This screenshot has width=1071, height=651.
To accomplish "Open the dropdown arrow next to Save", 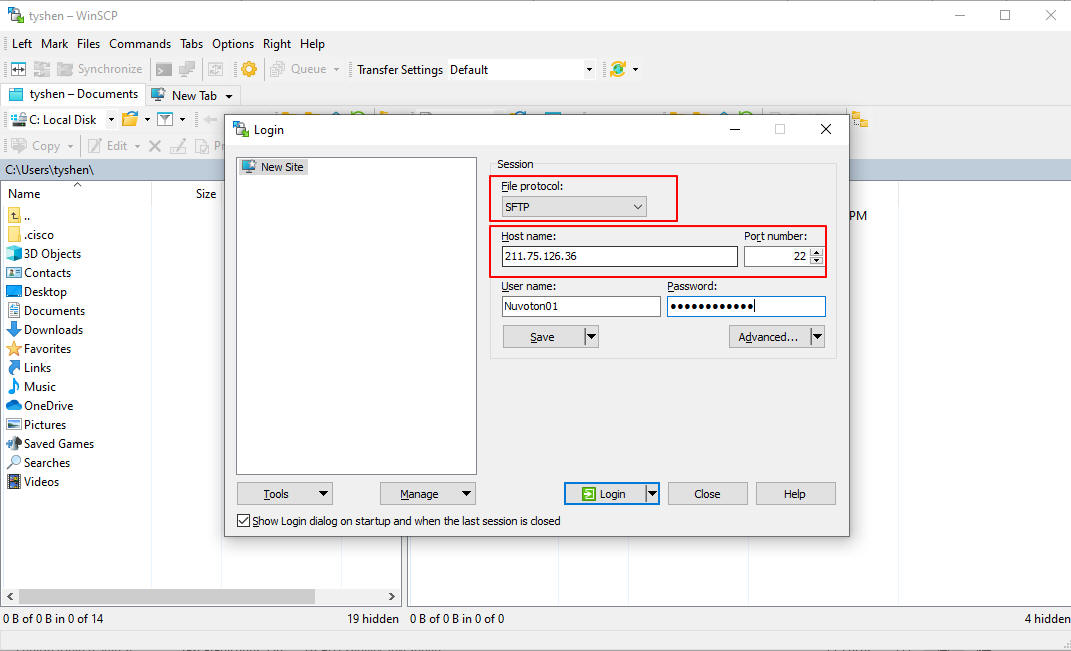I will tap(591, 337).
